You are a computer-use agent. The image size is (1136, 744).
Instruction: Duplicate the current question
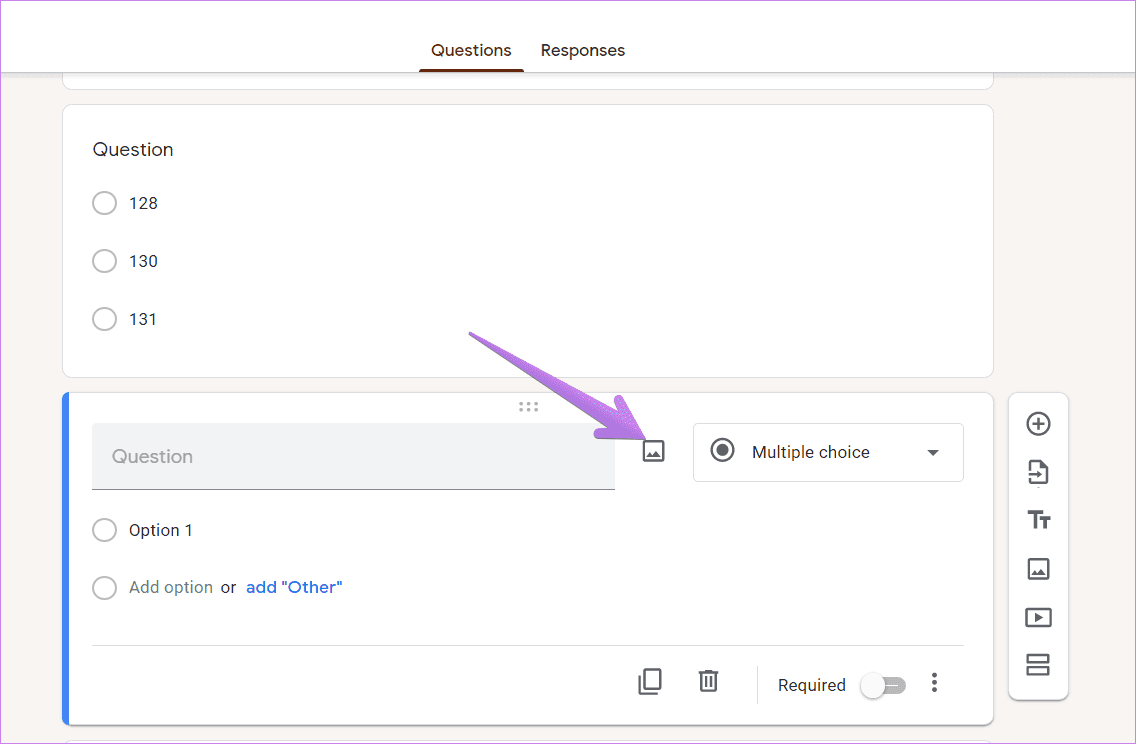[x=650, y=682]
